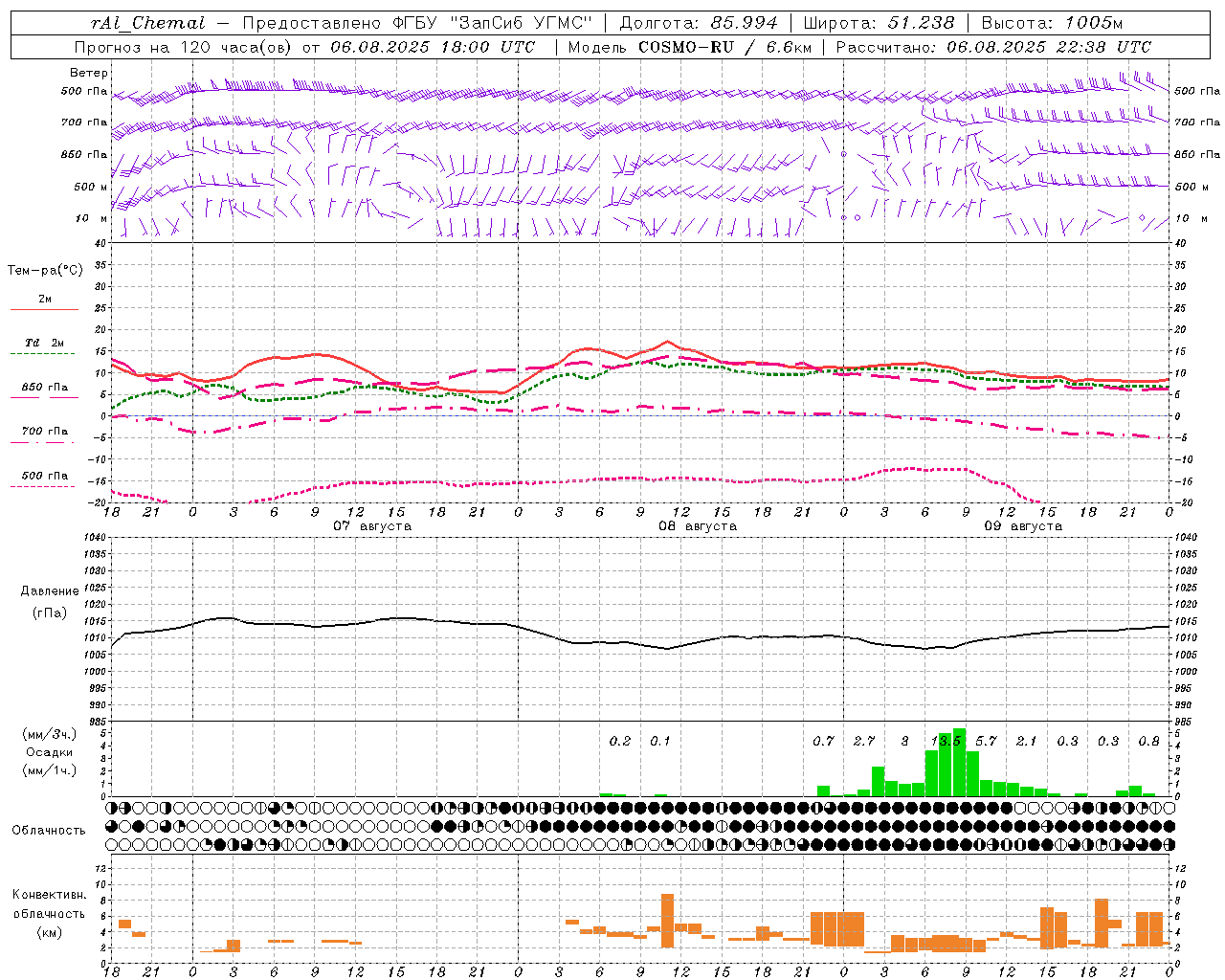Select the latitude value Широта: 51.238
The width and height of the screenshot is (1225, 980).
[879, 23]
